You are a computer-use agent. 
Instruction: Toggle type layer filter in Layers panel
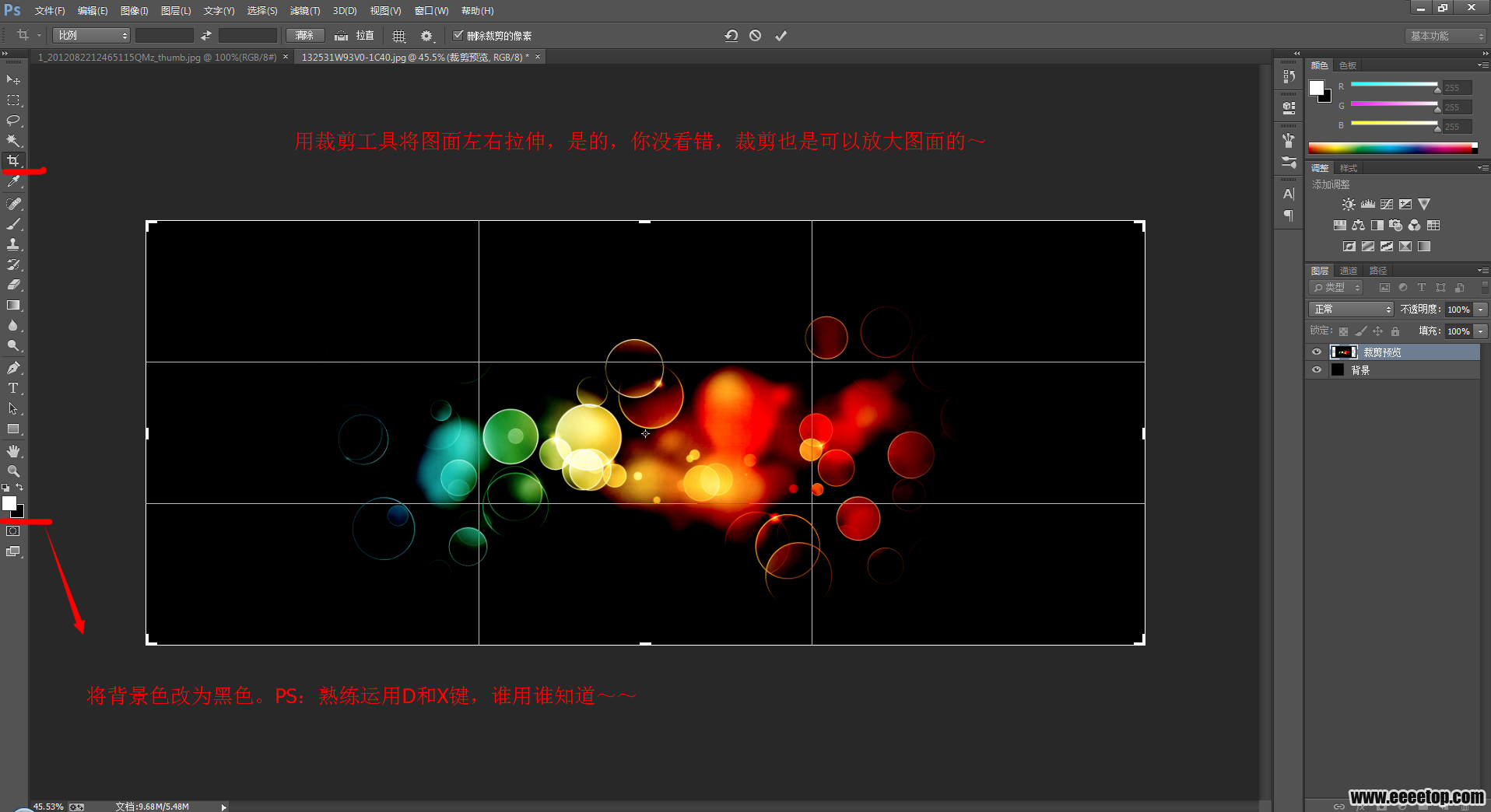(1422, 288)
